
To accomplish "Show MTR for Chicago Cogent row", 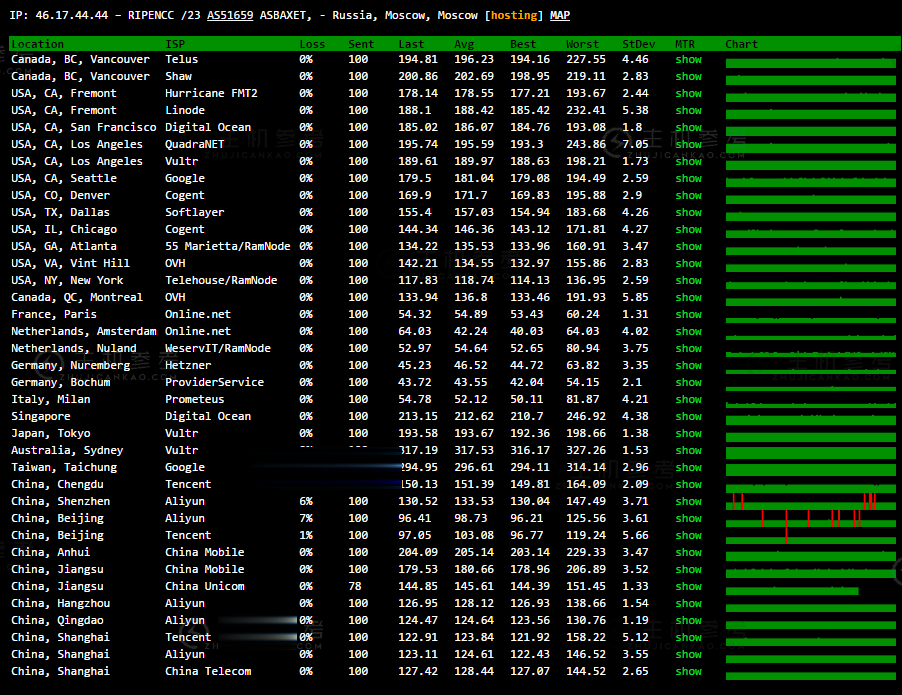I will coord(689,230).
